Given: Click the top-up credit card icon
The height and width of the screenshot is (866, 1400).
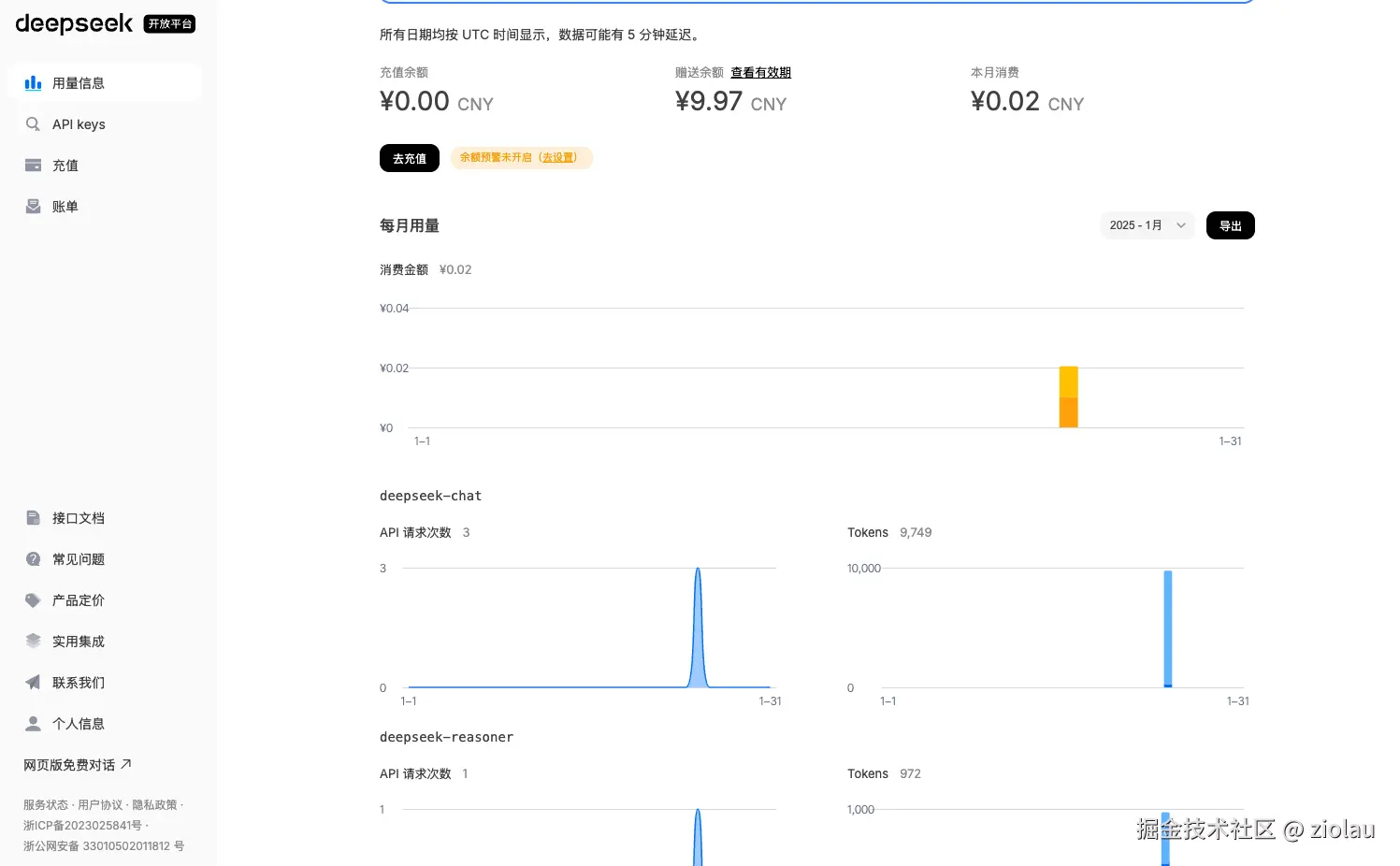Looking at the screenshot, I should tap(33, 166).
